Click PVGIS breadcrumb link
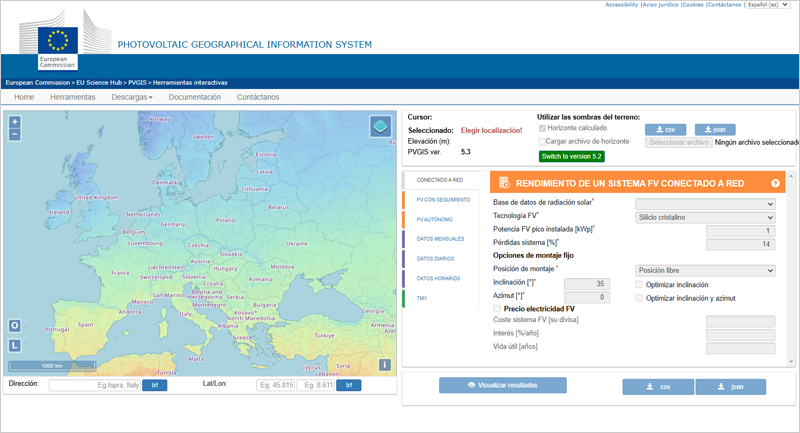Screen dimensions: 800x433 (137, 83)
